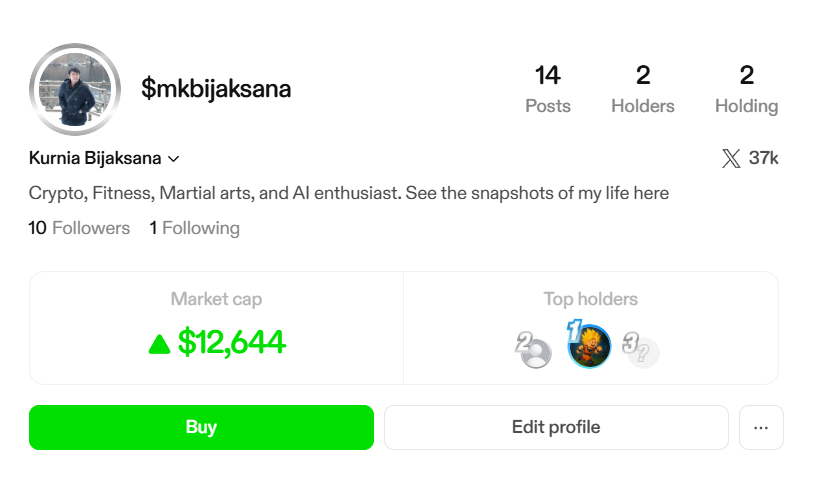Click the $12,644 market cap value
This screenshot has height=490, width=823.
click(x=231, y=343)
